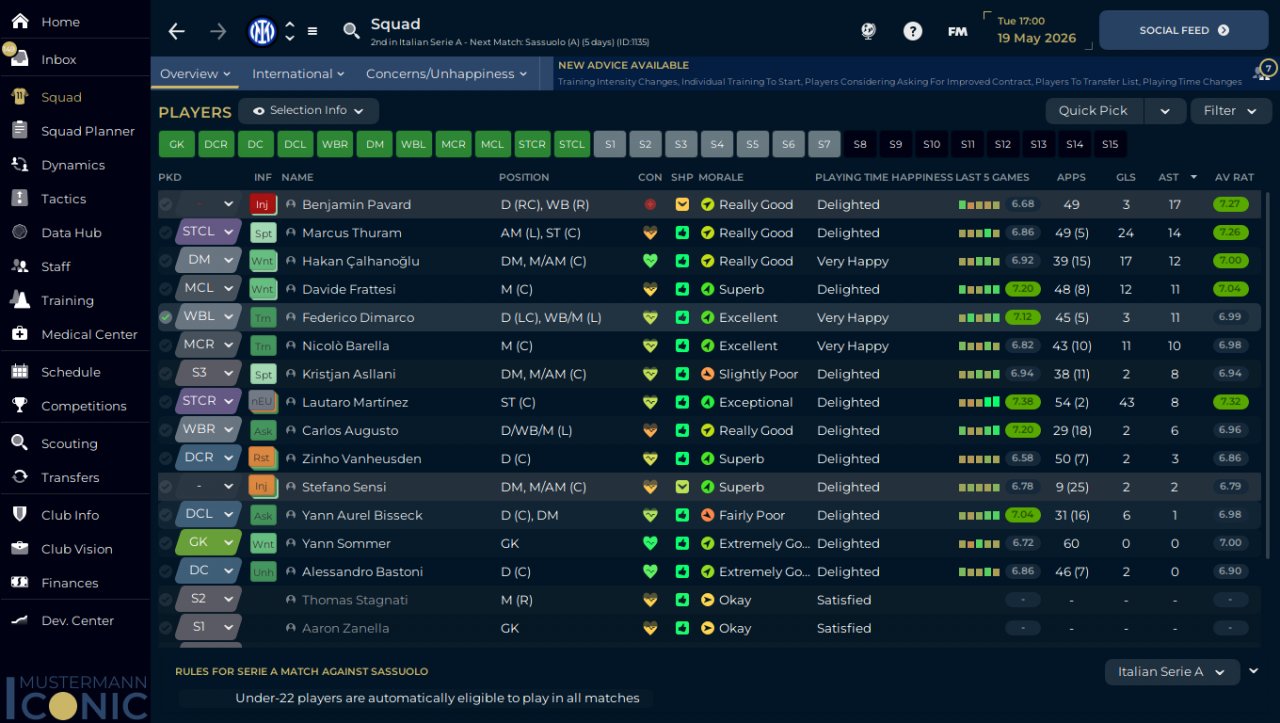Open Club Info shield icon

[20, 515]
